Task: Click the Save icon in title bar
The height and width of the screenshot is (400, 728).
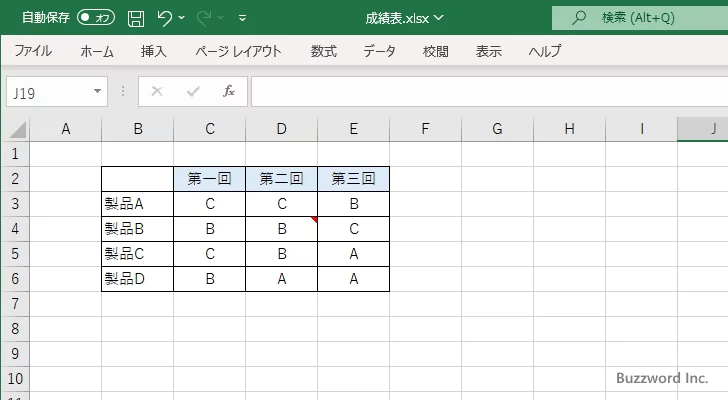Action: pos(136,18)
